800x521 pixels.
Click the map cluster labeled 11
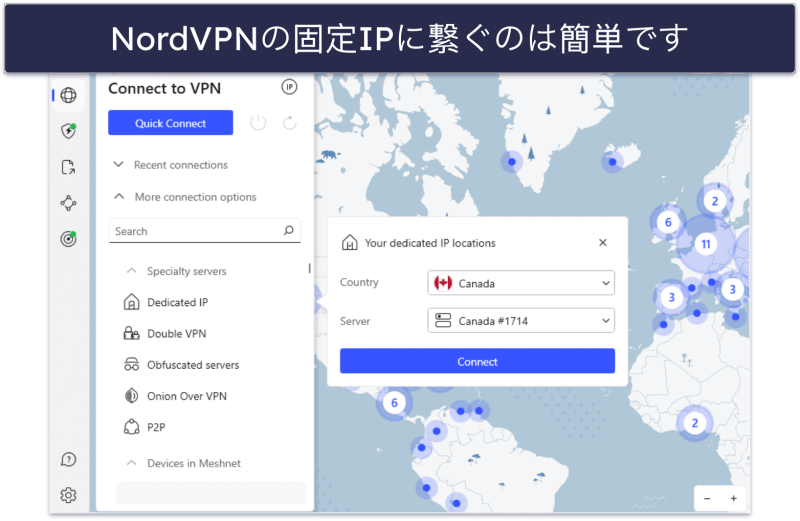coord(706,244)
